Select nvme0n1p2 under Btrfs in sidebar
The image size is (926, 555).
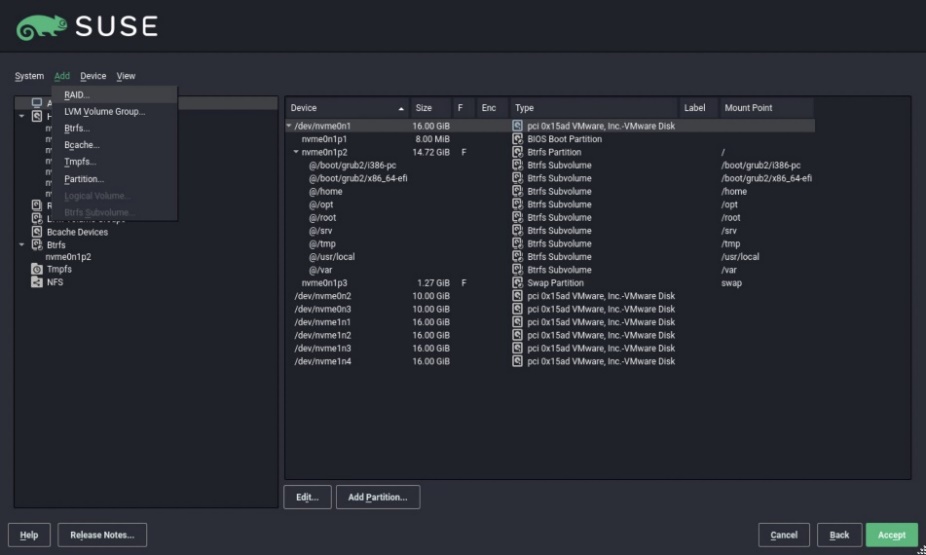[68, 257]
